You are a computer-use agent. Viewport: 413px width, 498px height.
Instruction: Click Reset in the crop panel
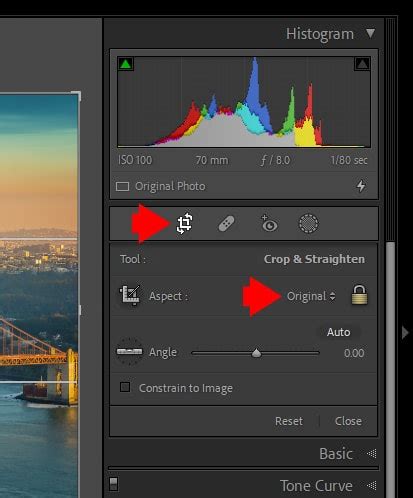click(x=289, y=421)
